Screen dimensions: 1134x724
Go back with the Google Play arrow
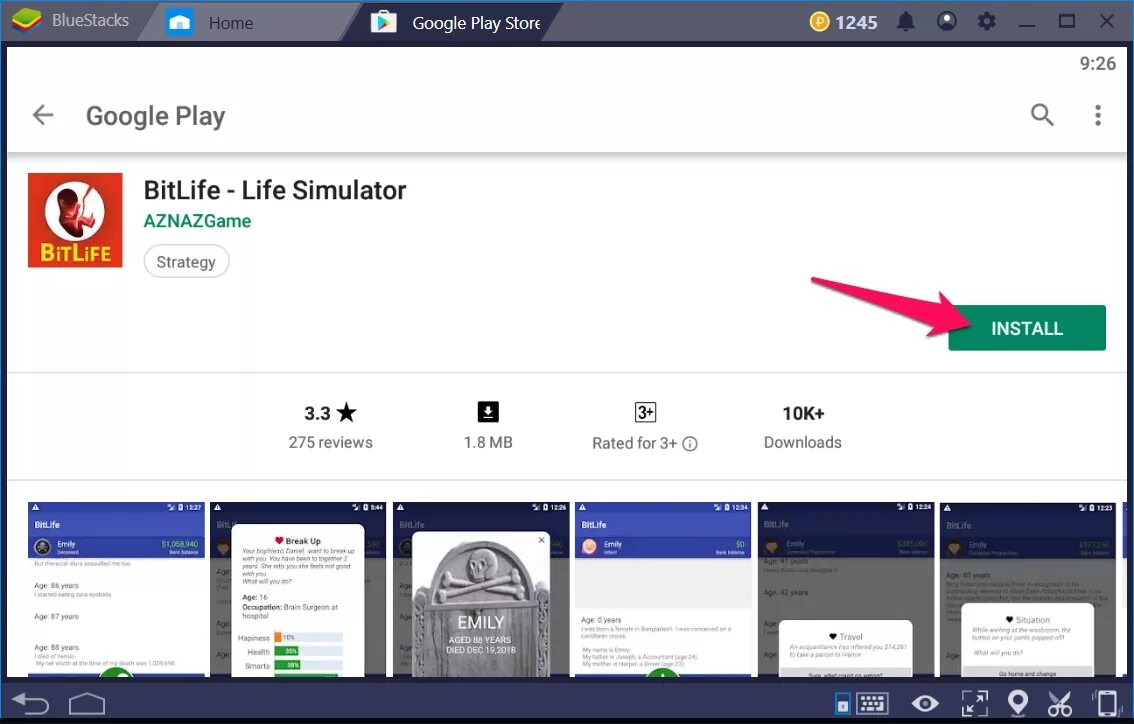[43, 114]
